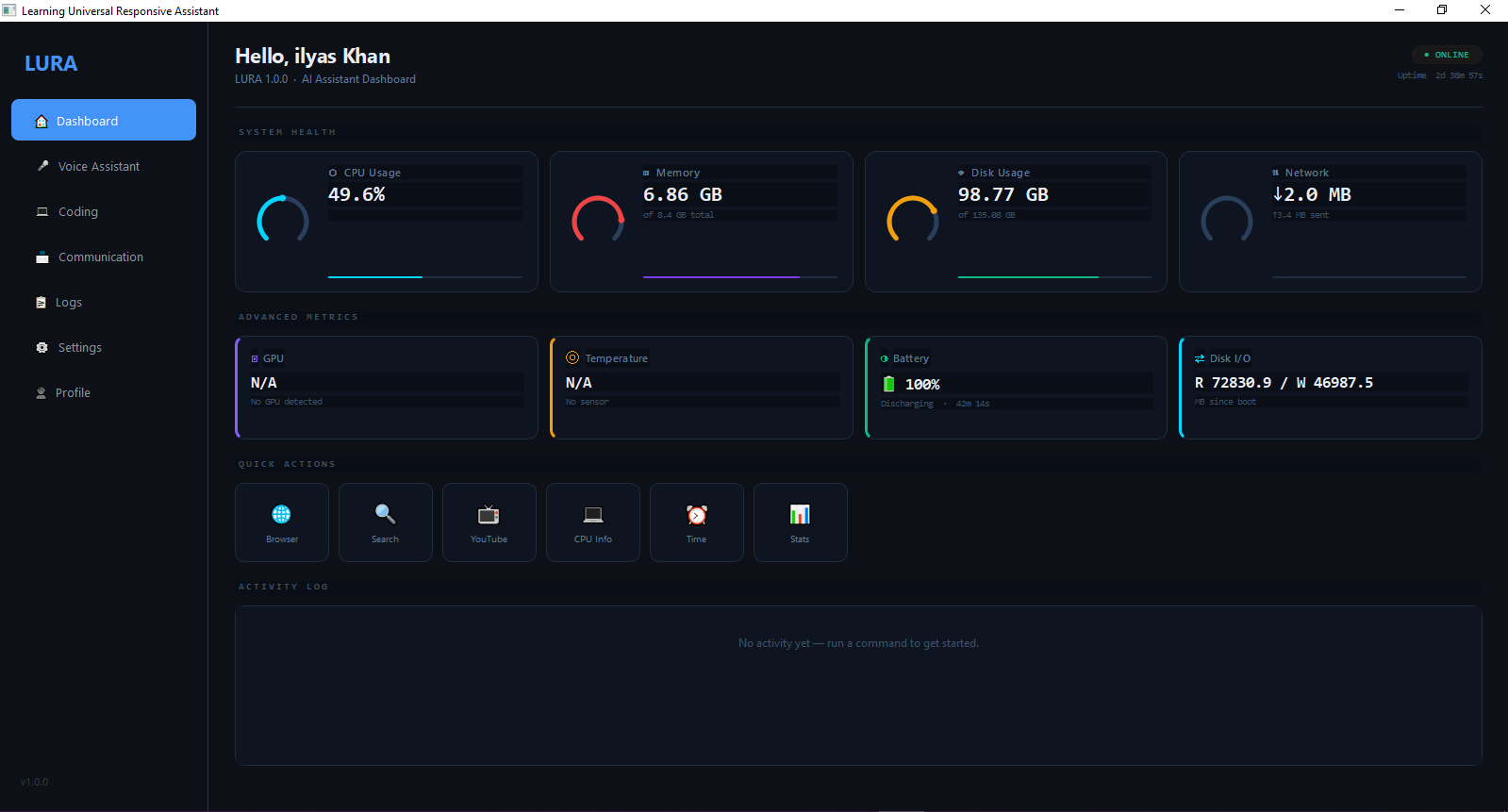The width and height of the screenshot is (1508, 812).
Task: Open the Settings page
Action: coord(104,347)
